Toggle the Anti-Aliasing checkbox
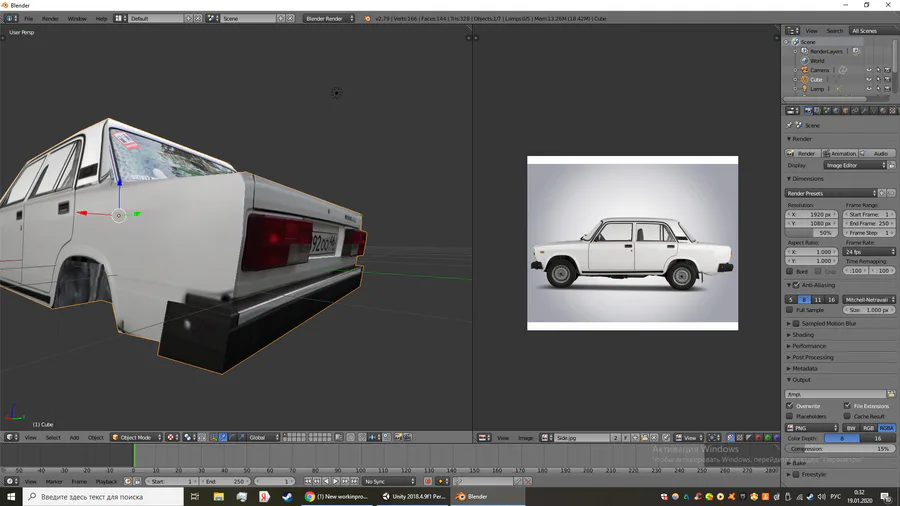The height and width of the screenshot is (506, 900). [x=796, y=285]
